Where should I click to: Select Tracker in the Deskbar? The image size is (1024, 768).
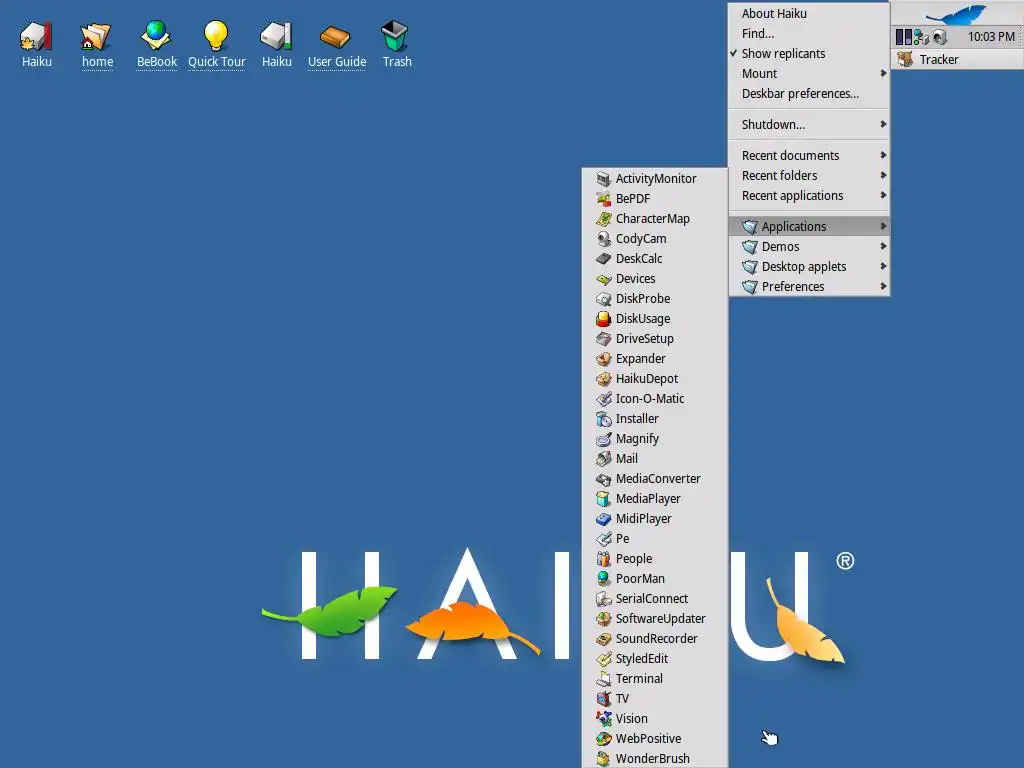(x=957, y=59)
